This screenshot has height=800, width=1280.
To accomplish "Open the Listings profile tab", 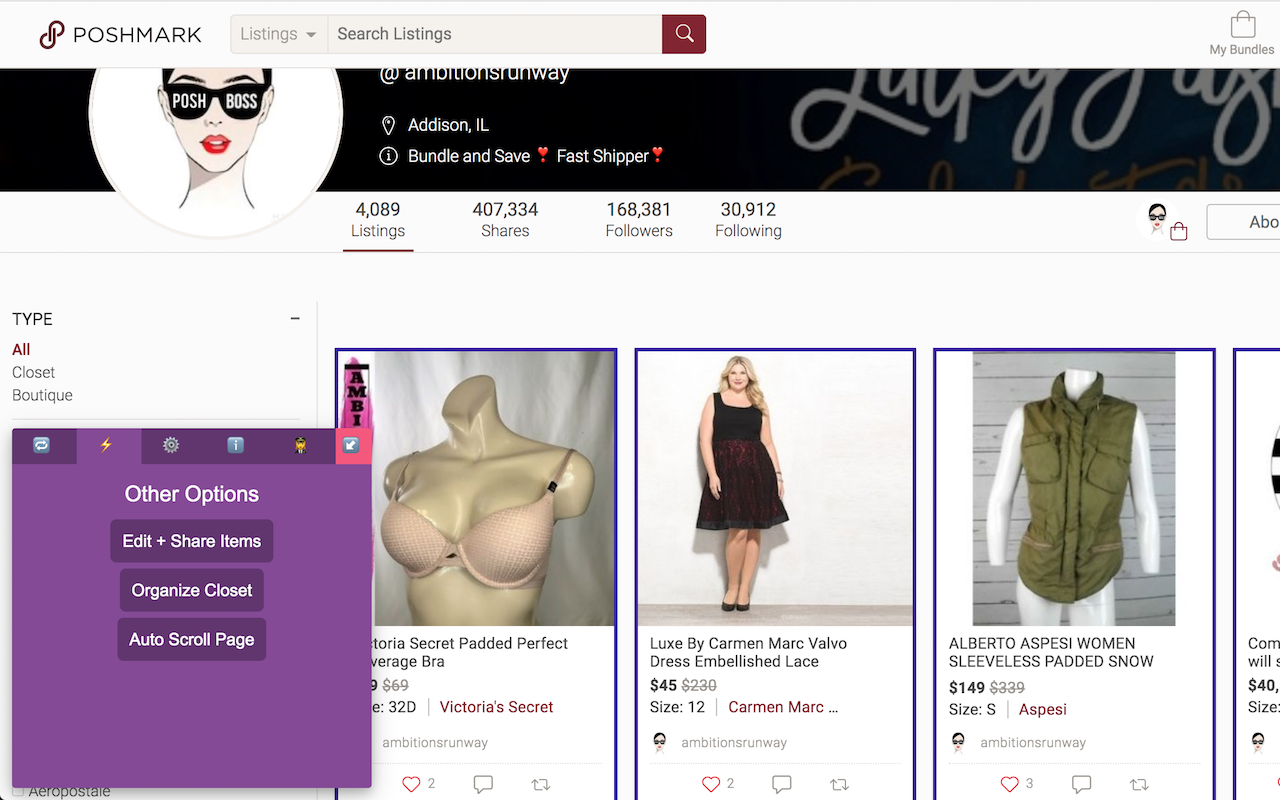I will pyautogui.click(x=378, y=220).
